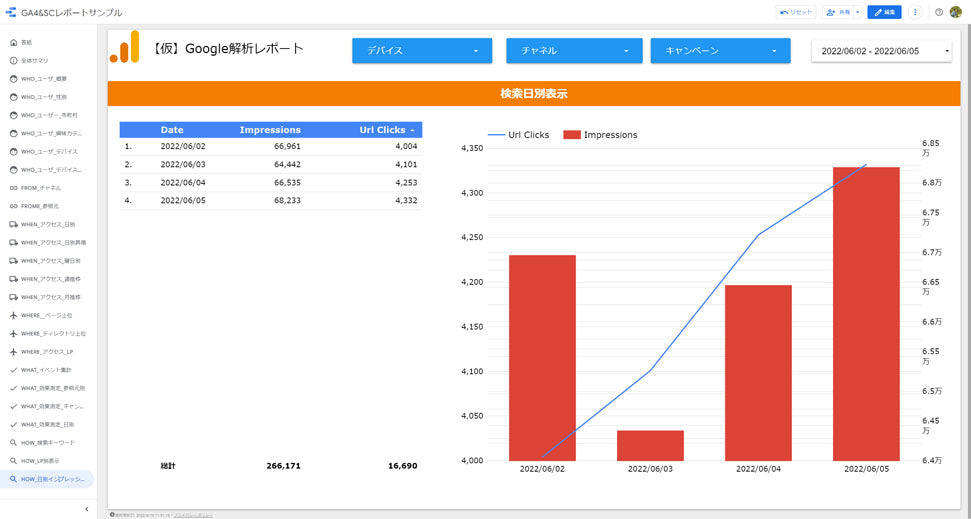
Task: Expand the share button dropdown arrow
Action: 857,12
